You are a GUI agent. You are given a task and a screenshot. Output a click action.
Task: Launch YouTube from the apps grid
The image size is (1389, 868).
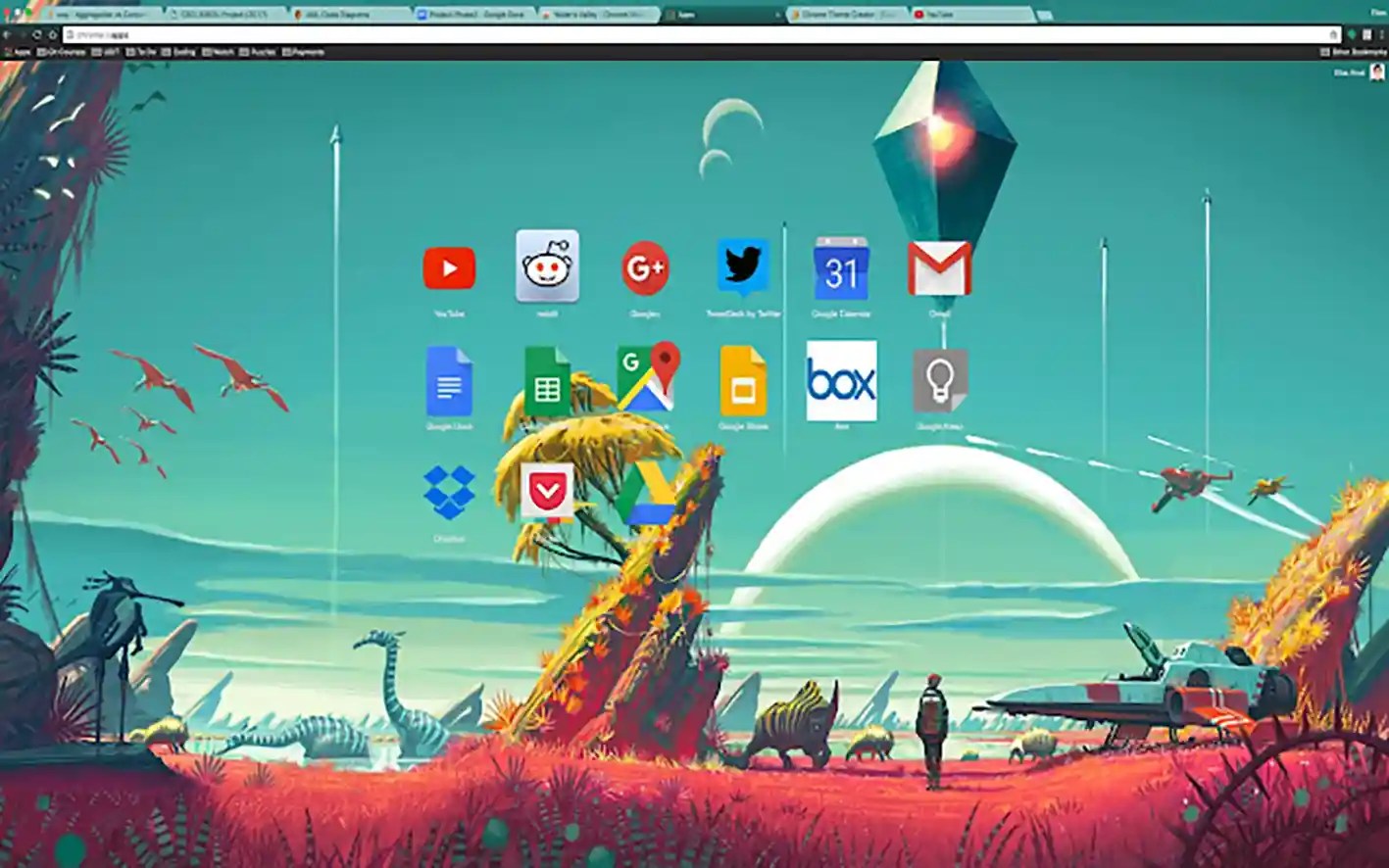click(450, 268)
